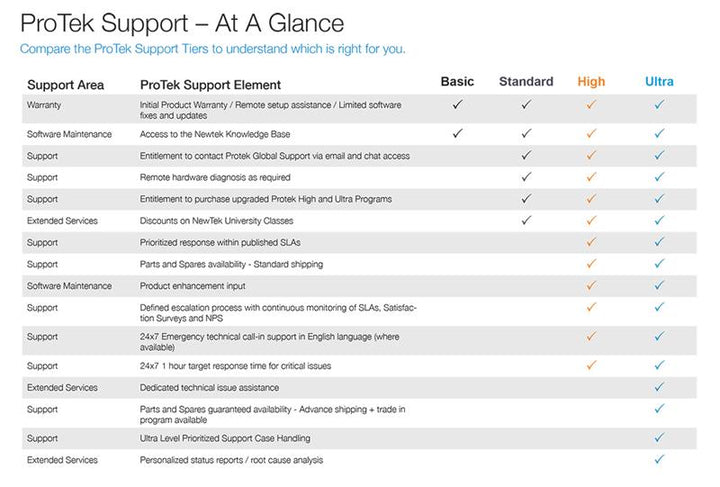
Task: Click High checkmark for 24x7 1 hour response
Action: click(591, 365)
